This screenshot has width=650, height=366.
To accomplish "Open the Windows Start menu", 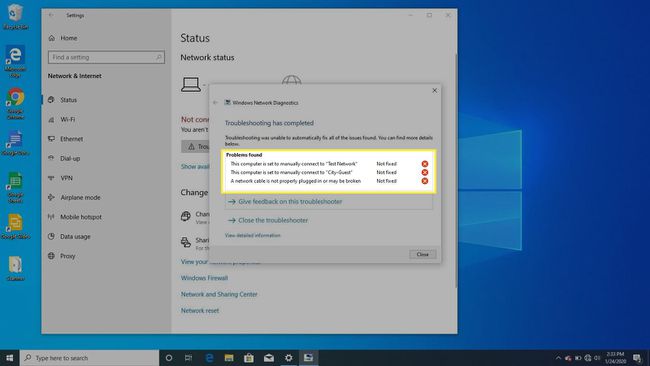I will (x=10, y=358).
